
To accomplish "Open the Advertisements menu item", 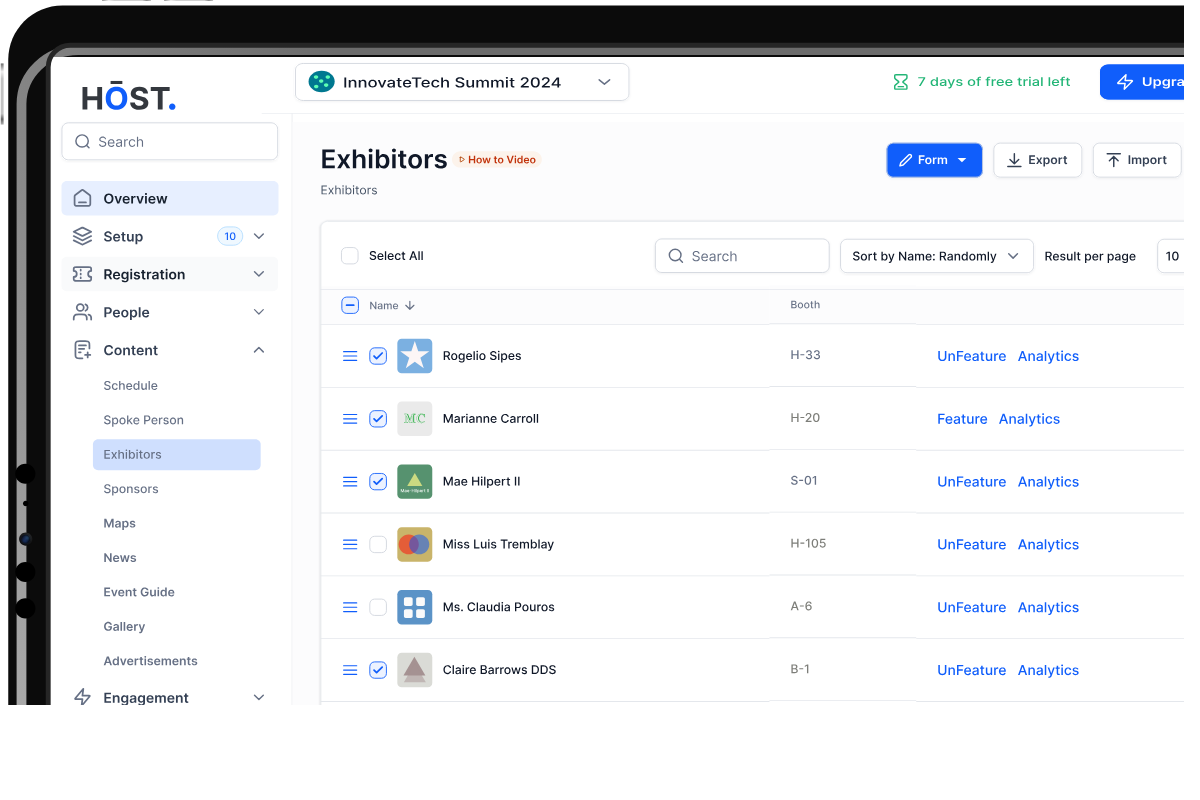I will click(x=151, y=661).
